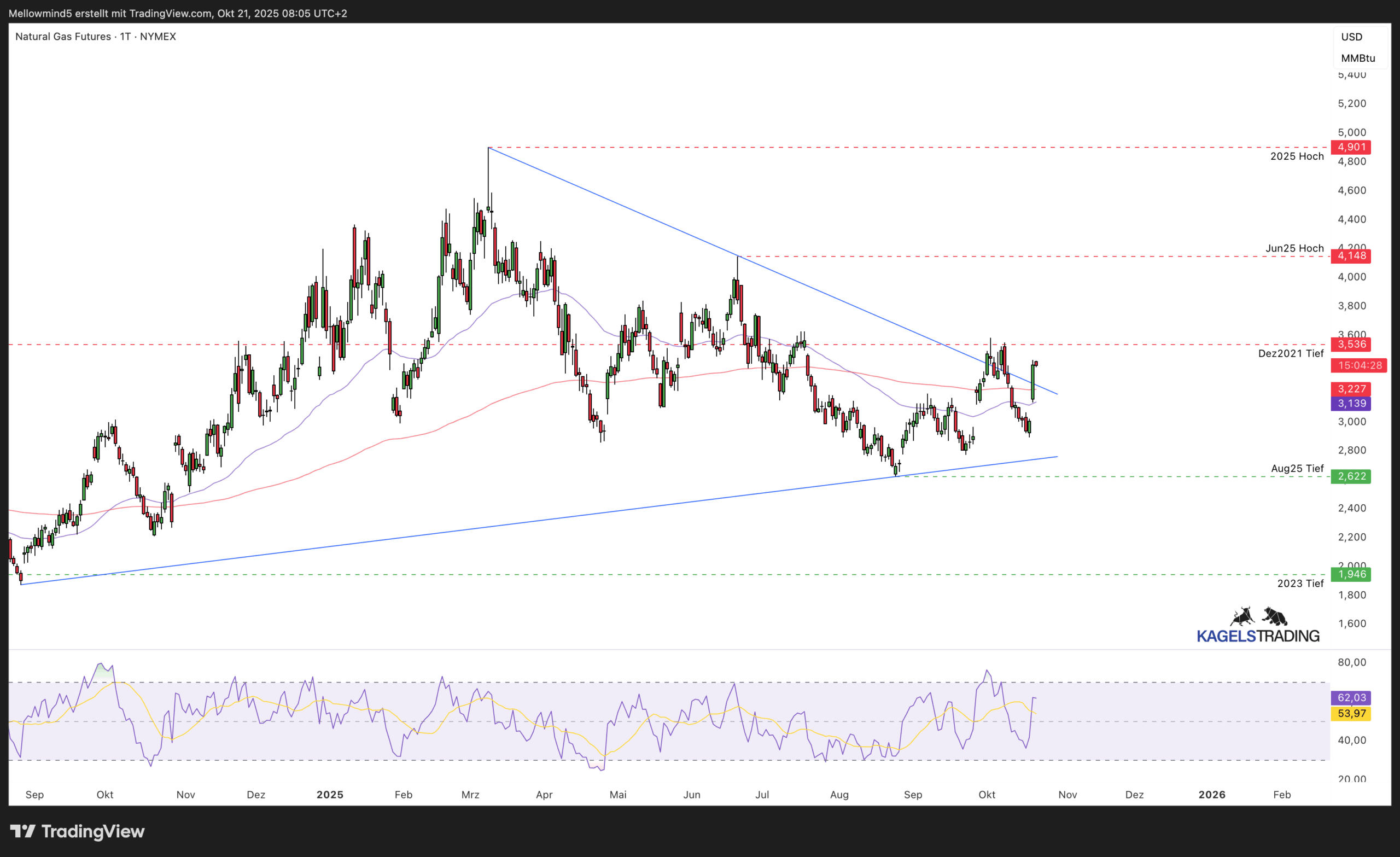Open the NYMEX exchange label in the legend
Screen dimensions: 1400x857
(158, 37)
